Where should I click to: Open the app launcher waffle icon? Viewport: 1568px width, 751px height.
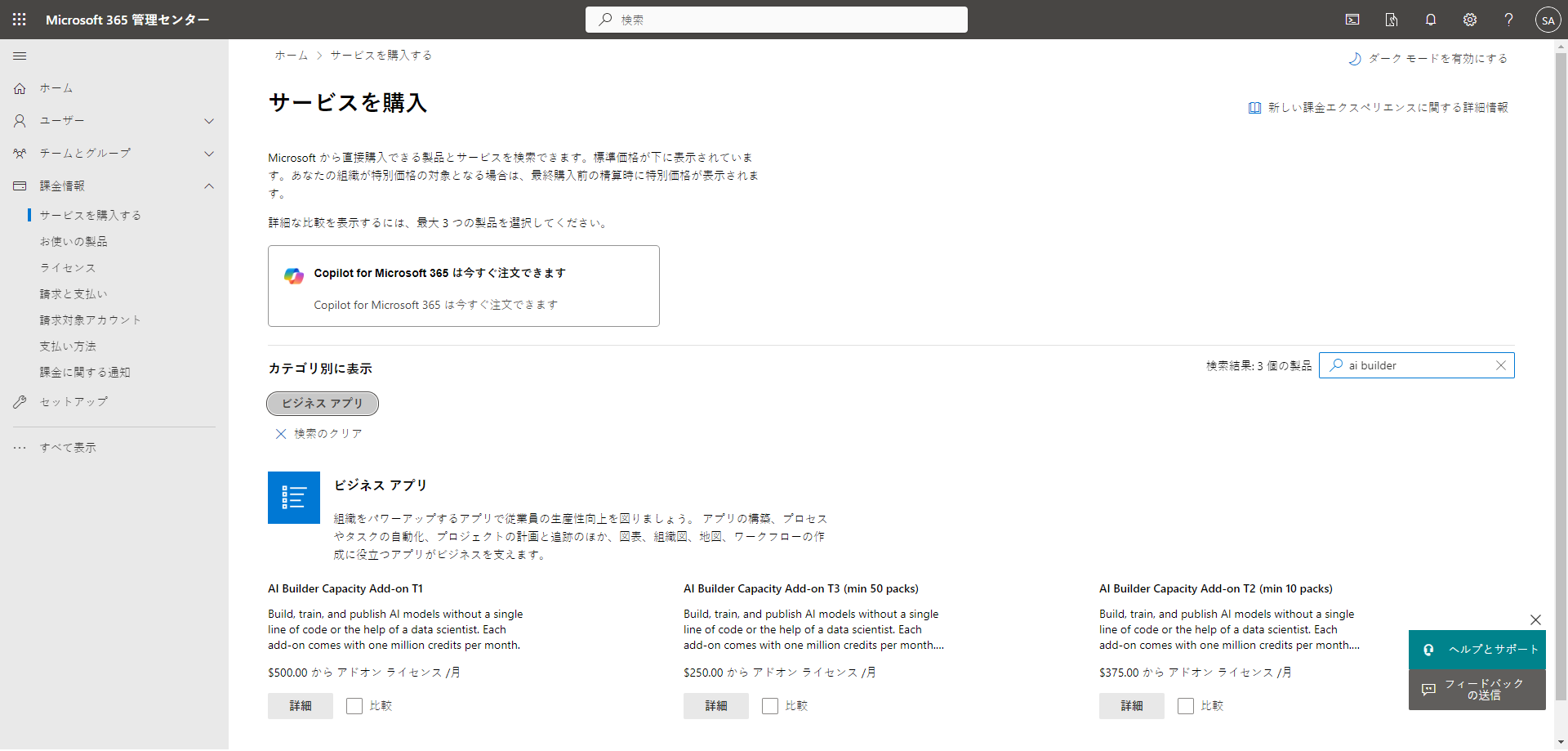20,20
